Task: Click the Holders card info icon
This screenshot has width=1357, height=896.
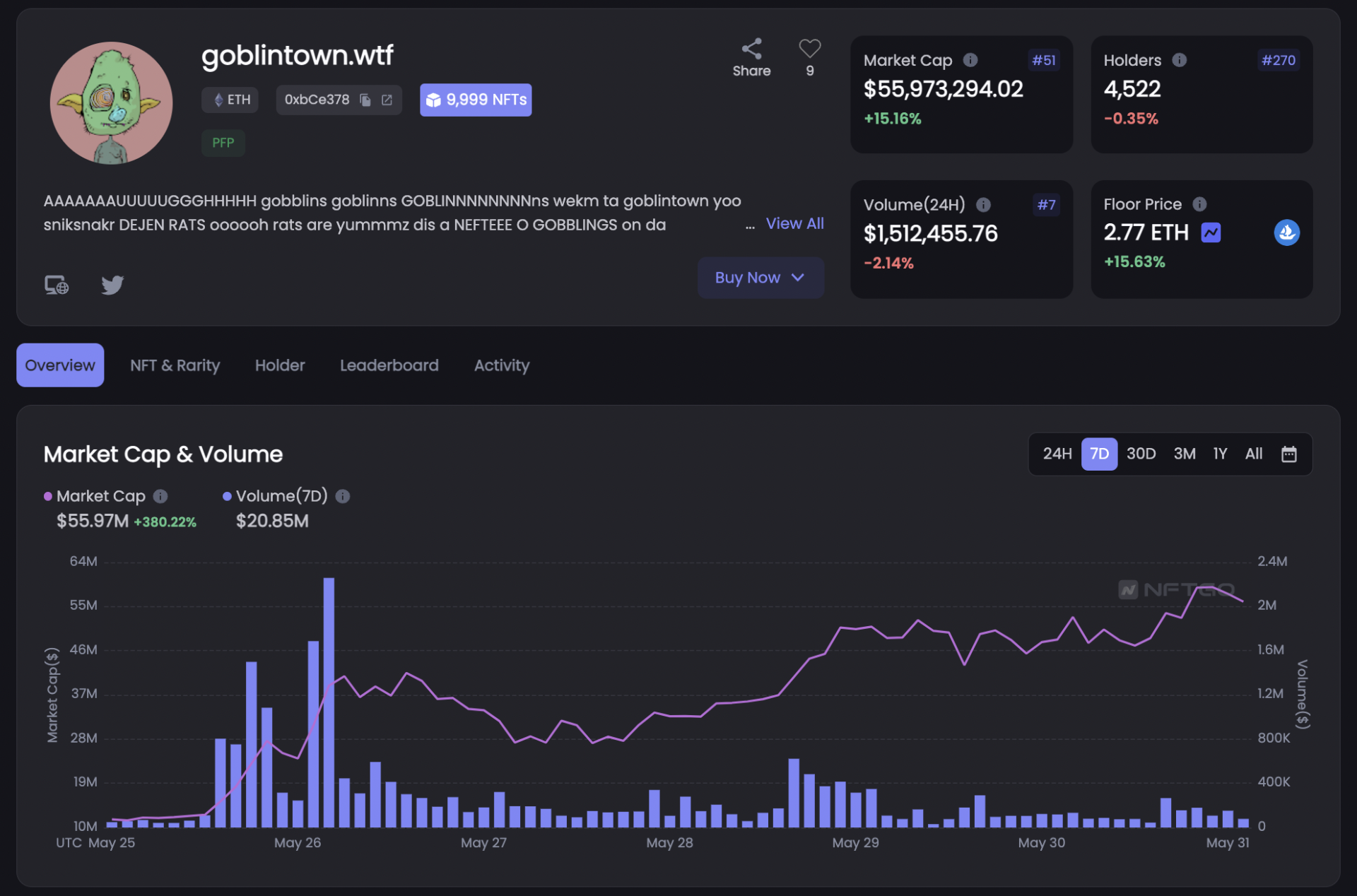Action: click(x=1180, y=61)
